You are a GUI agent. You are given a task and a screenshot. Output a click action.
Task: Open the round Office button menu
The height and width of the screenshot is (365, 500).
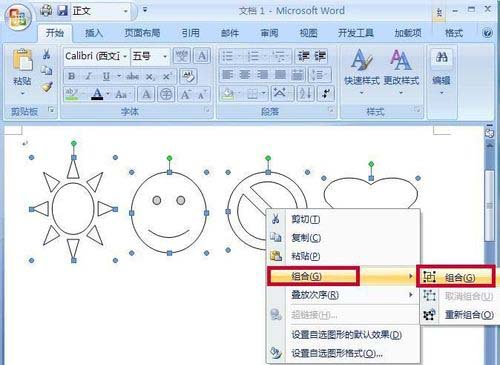coord(18,17)
